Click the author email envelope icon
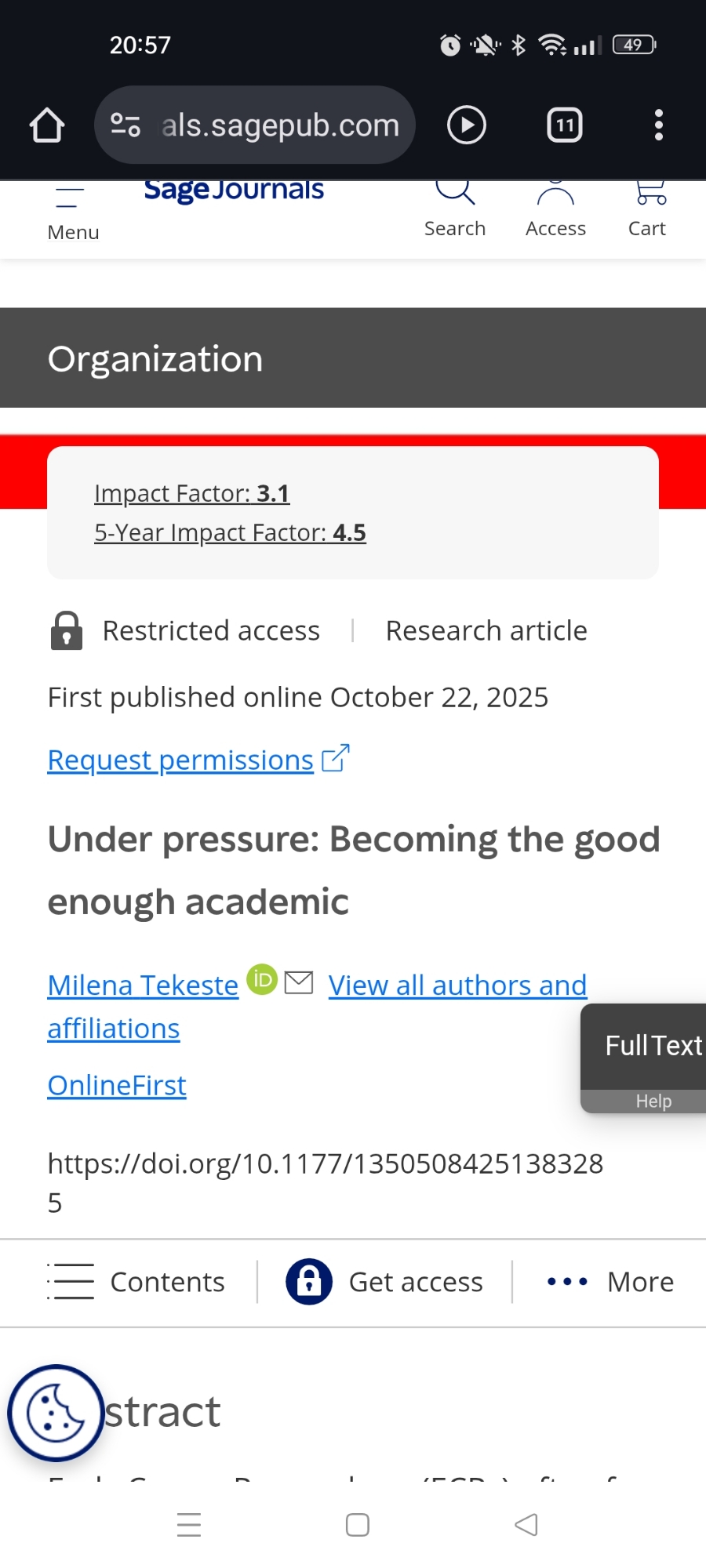The image size is (706, 1568). [x=299, y=982]
